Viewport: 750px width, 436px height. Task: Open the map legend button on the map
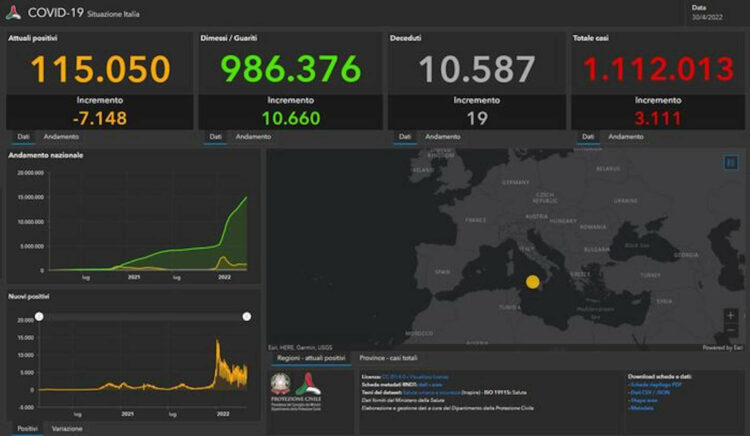tap(730, 161)
